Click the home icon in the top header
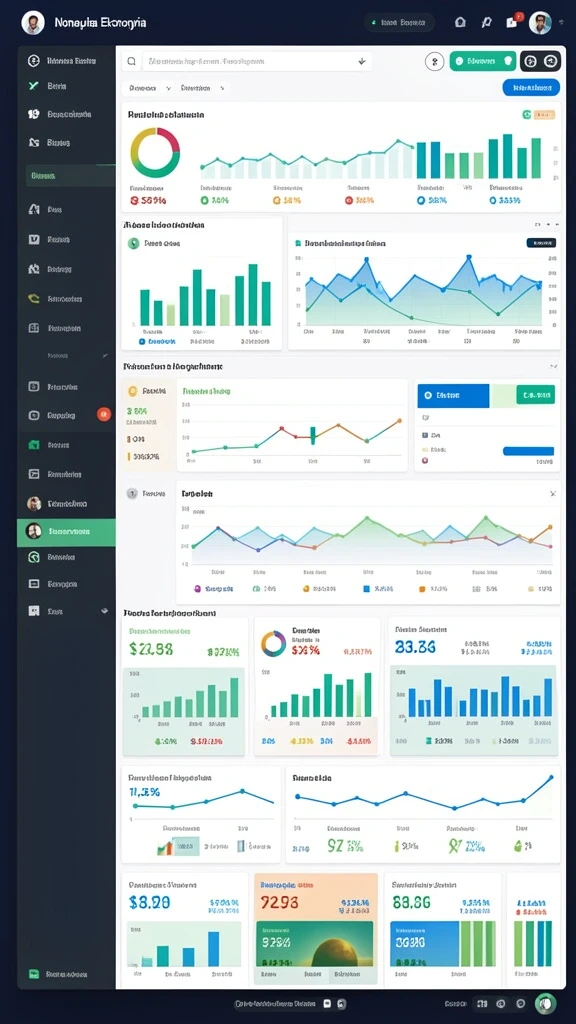 [460, 22]
